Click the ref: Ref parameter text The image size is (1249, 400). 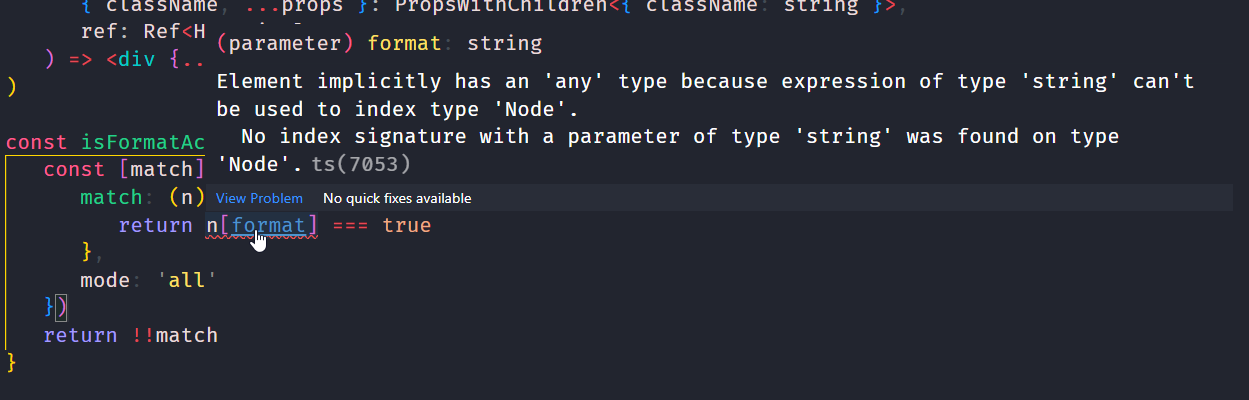click(x=143, y=30)
